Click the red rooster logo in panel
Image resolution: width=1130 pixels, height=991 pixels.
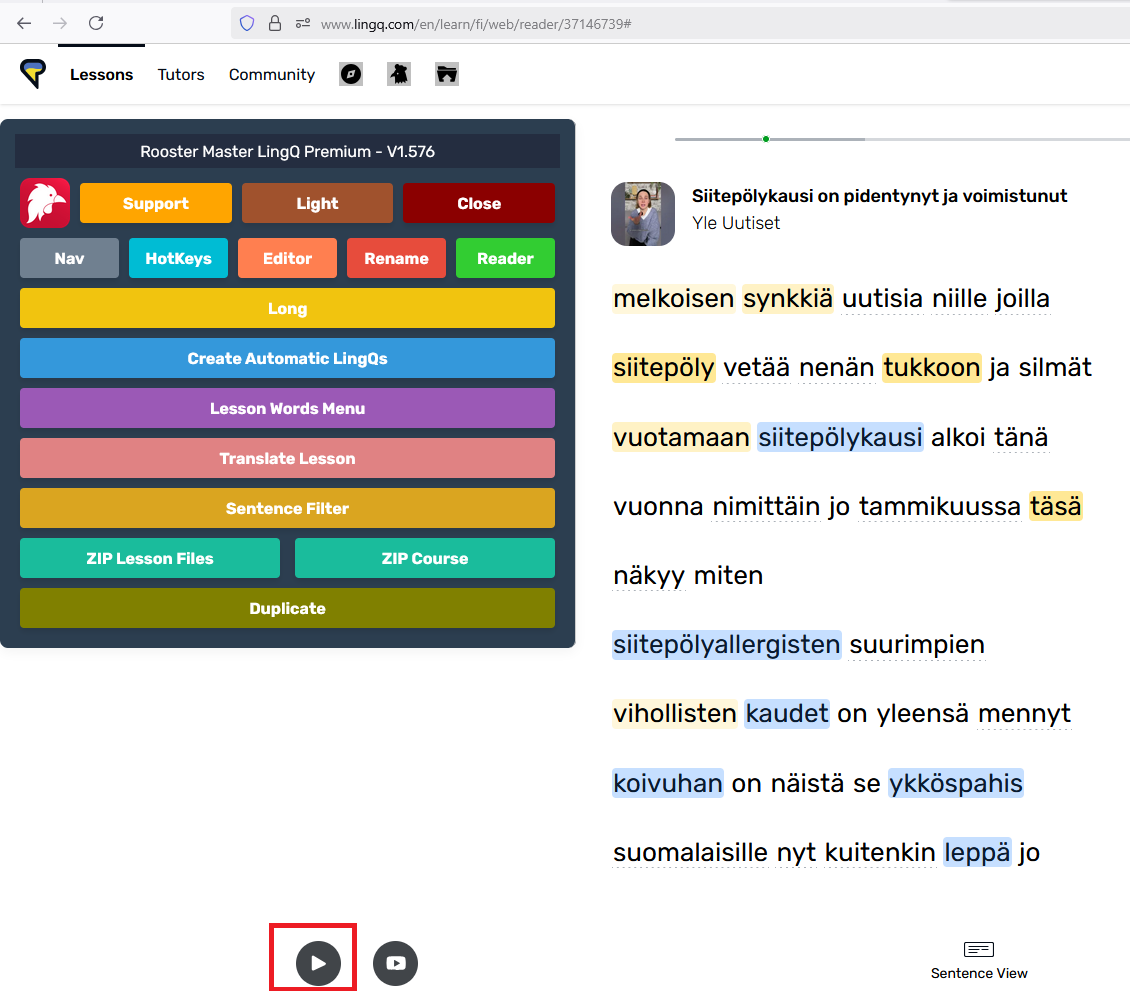pos(45,203)
